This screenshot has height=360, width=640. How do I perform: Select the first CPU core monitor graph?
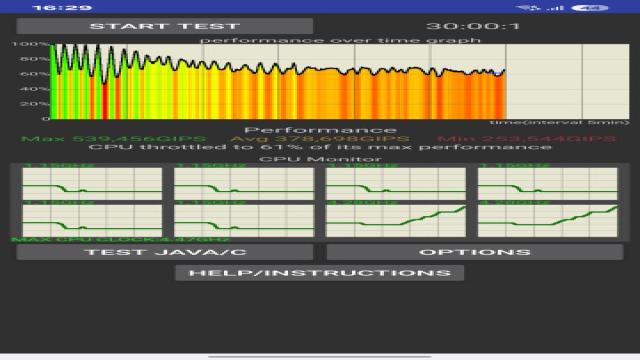point(92,184)
